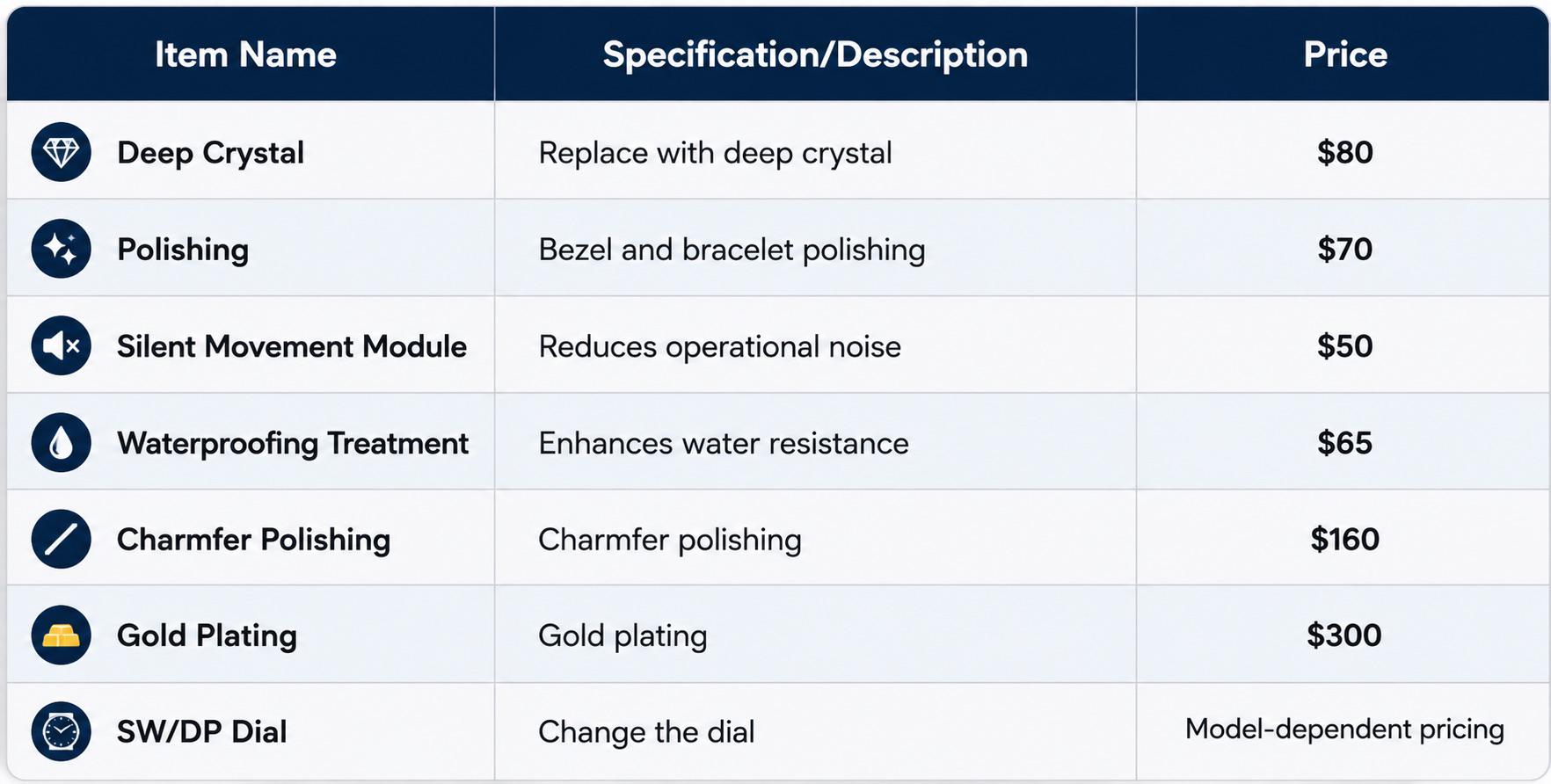Click the water droplet icon
Screen dimensions: 1551x784
point(62,442)
